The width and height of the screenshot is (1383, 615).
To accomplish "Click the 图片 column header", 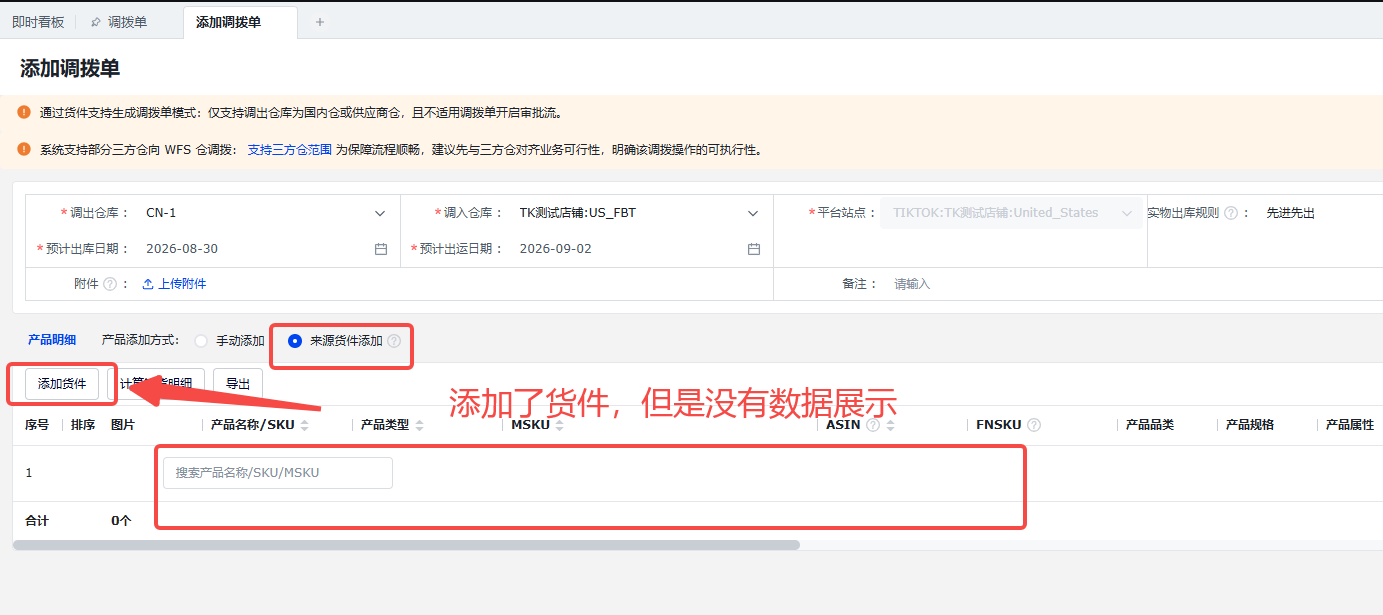I will click(x=123, y=425).
